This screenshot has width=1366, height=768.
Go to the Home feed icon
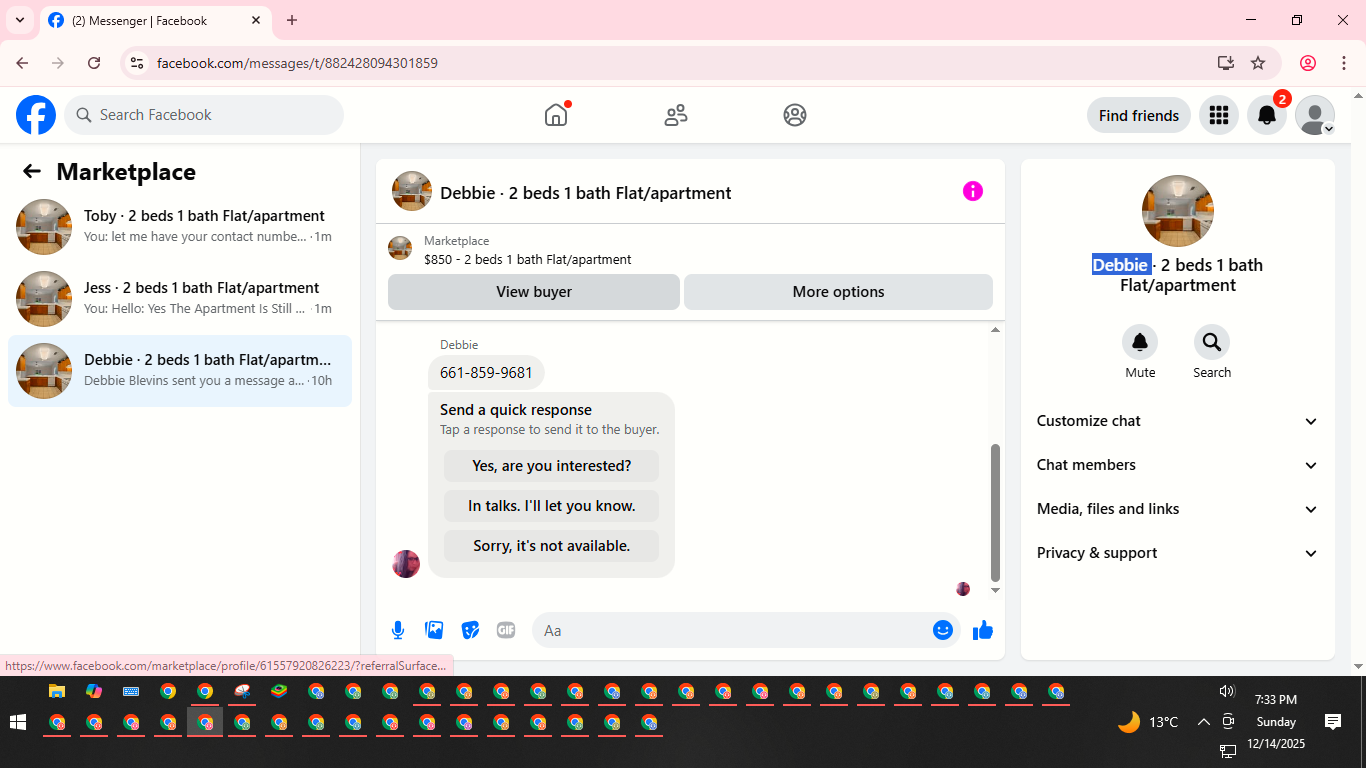pyautogui.click(x=556, y=115)
